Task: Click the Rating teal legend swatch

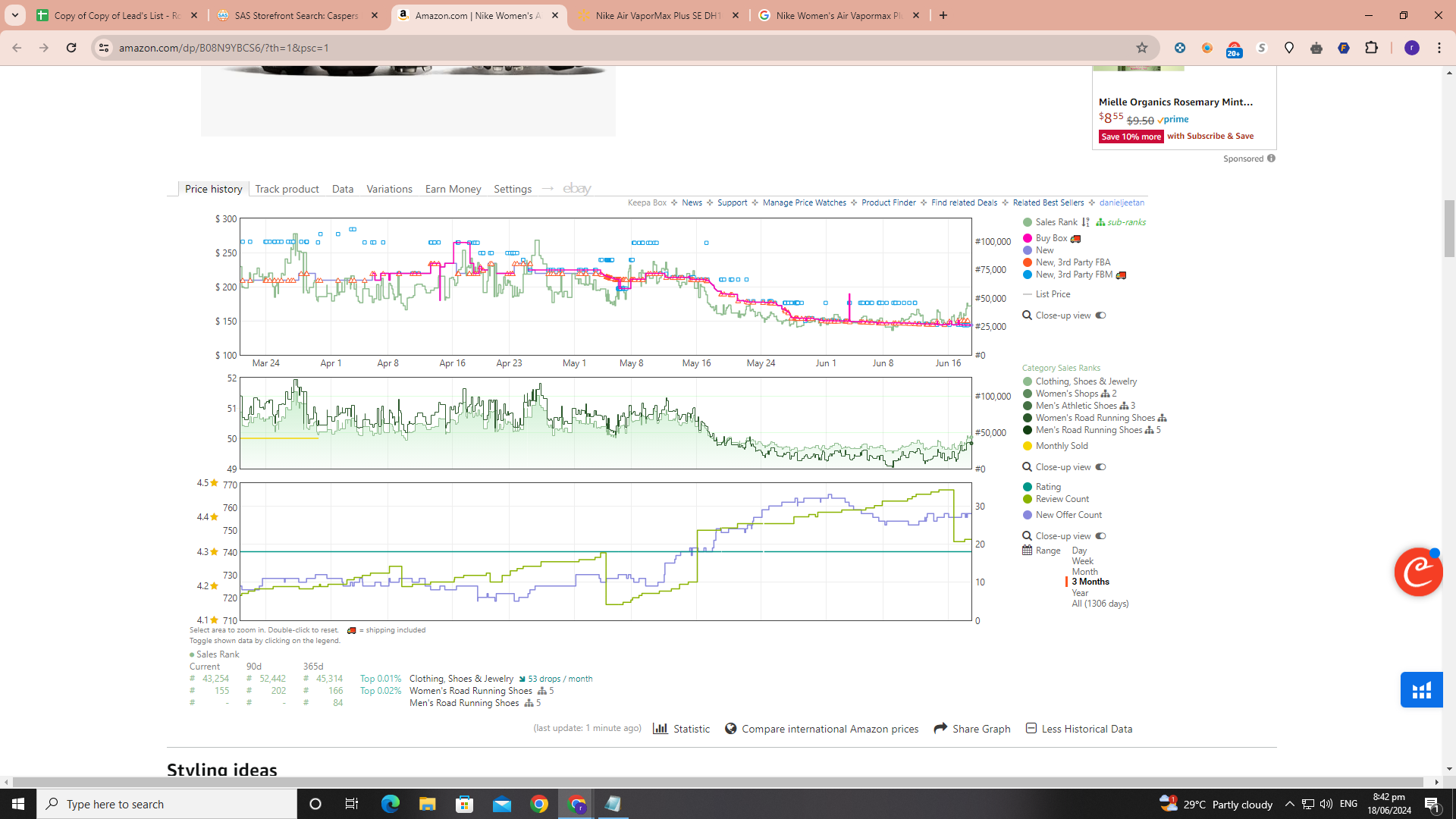Action: click(1028, 487)
